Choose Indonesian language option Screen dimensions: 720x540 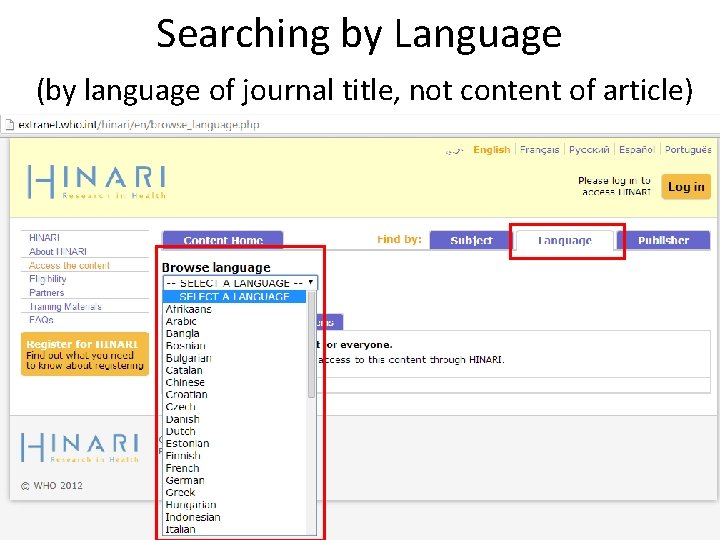(x=193, y=517)
